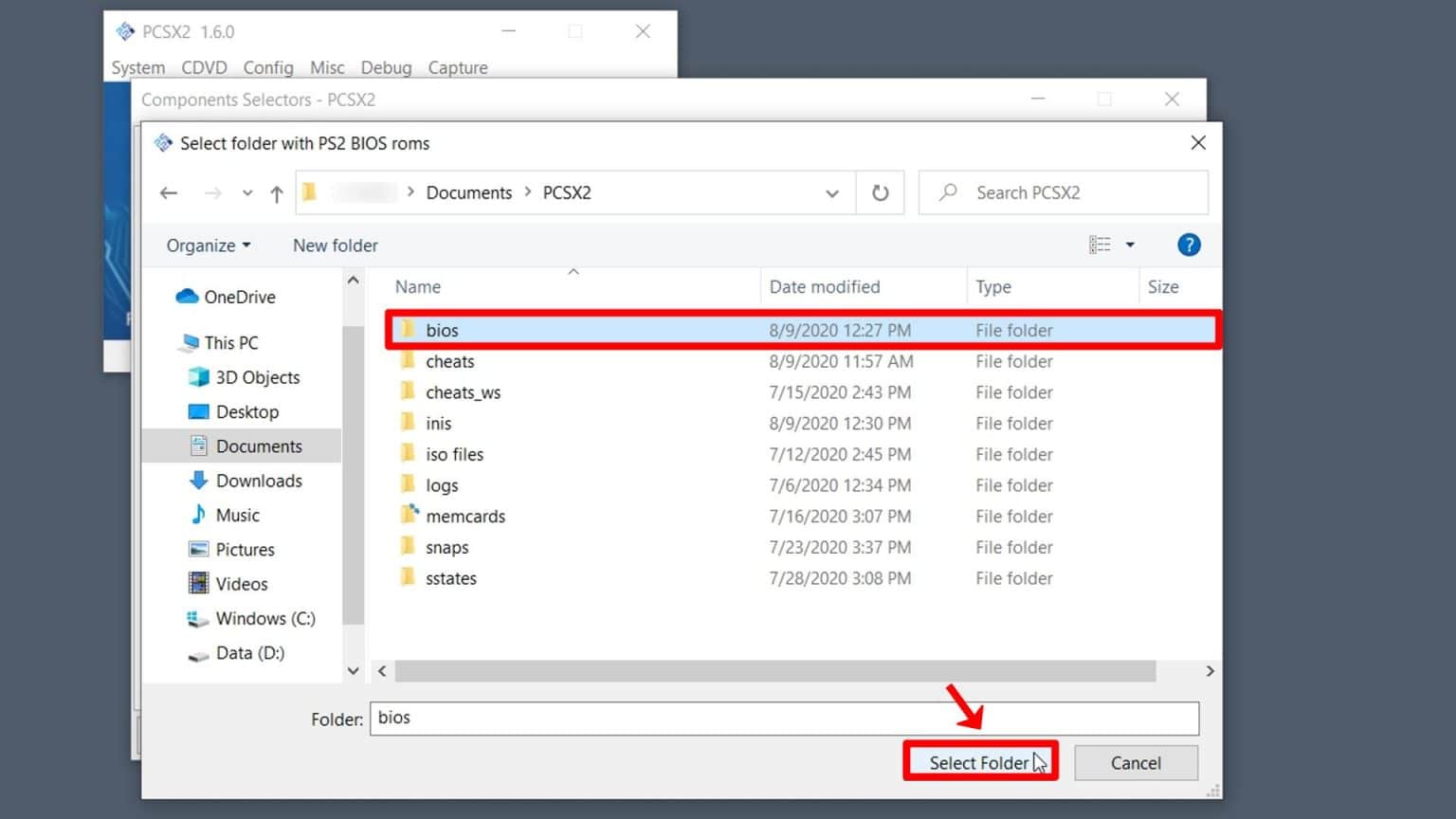Click the search magnifier in Search PCSX2
Image resolution: width=1456 pixels, height=819 pixels.
947,192
